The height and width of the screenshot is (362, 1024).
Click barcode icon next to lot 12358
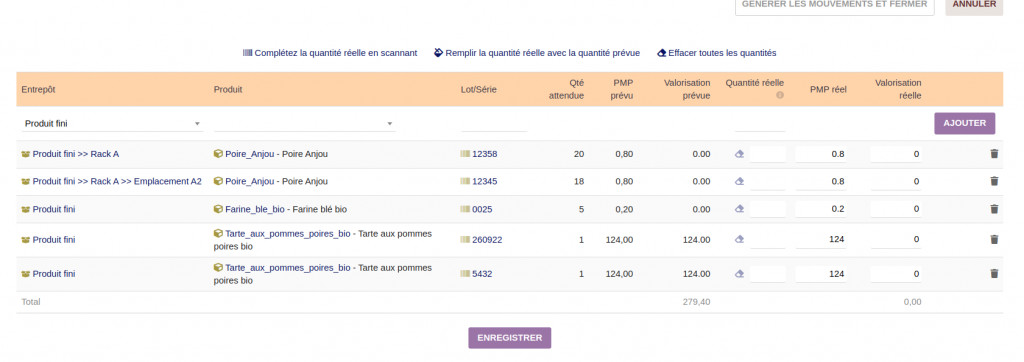pyautogui.click(x=465, y=154)
